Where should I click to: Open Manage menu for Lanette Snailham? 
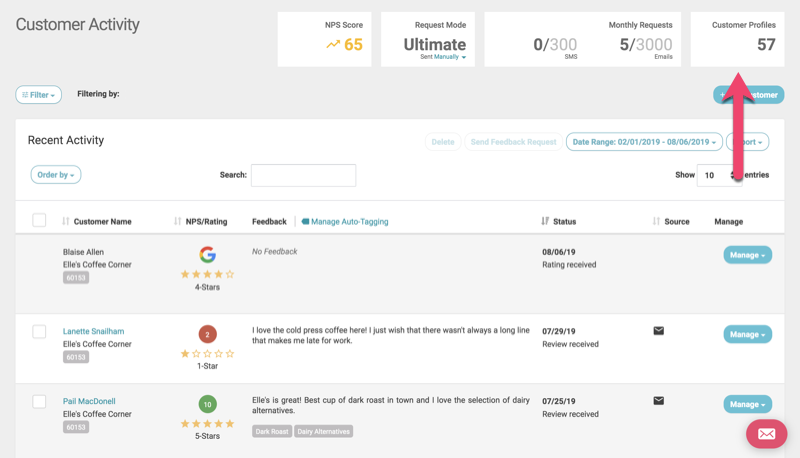click(747, 335)
